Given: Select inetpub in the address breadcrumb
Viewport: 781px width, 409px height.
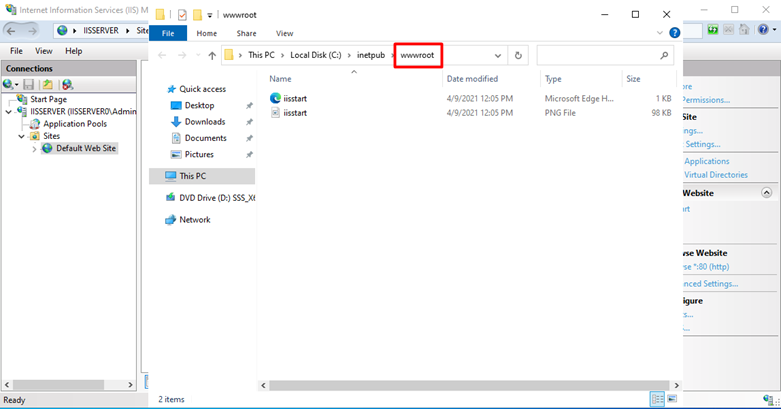Looking at the screenshot, I should [371, 55].
